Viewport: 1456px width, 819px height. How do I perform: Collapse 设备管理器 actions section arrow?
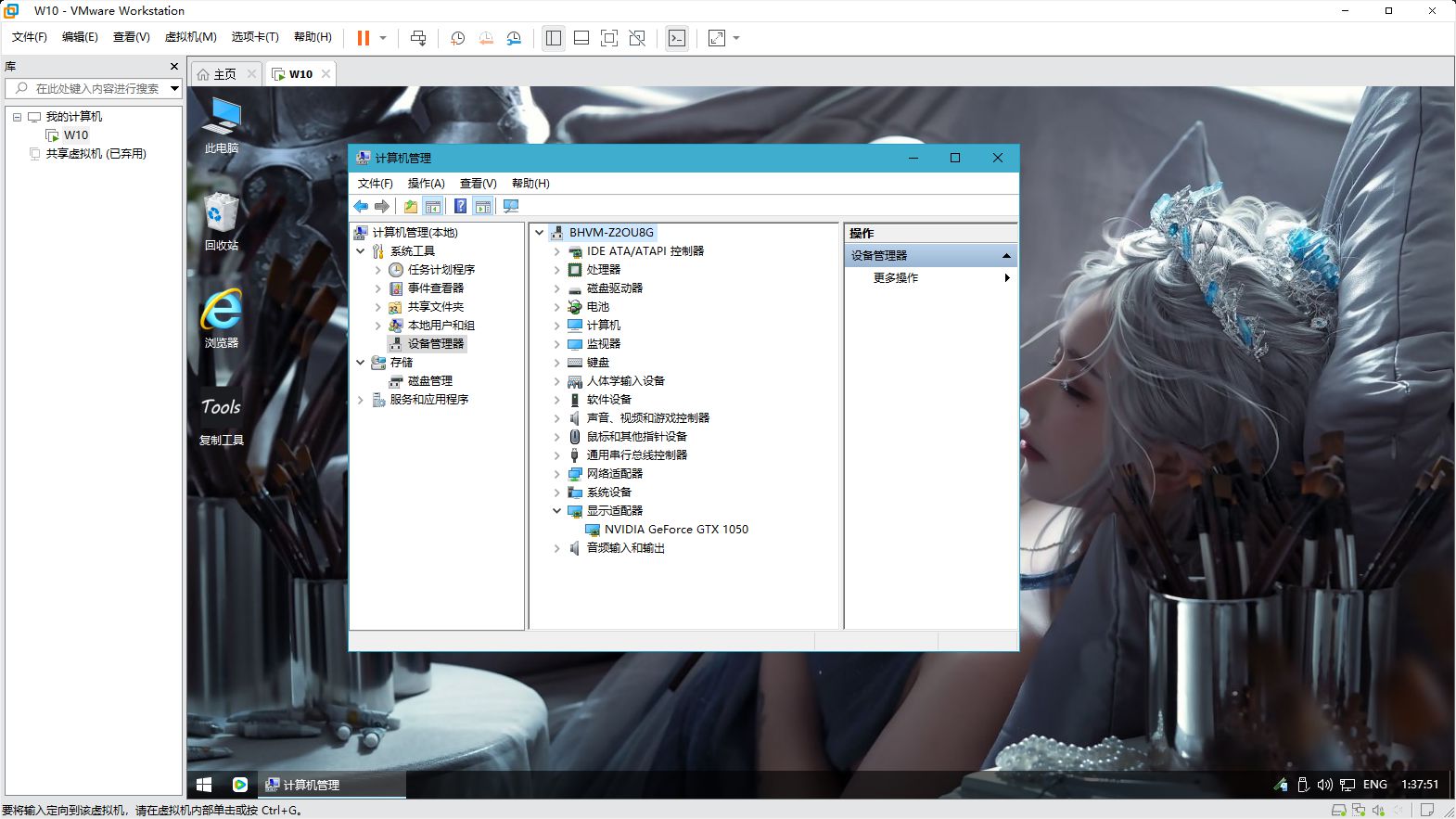[1006, 256]
